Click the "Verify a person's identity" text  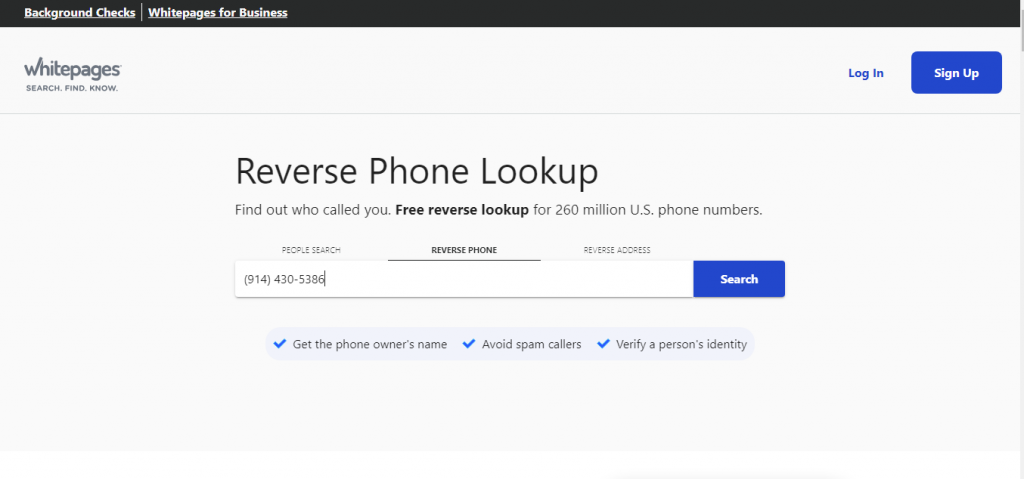tap(681, 344)
